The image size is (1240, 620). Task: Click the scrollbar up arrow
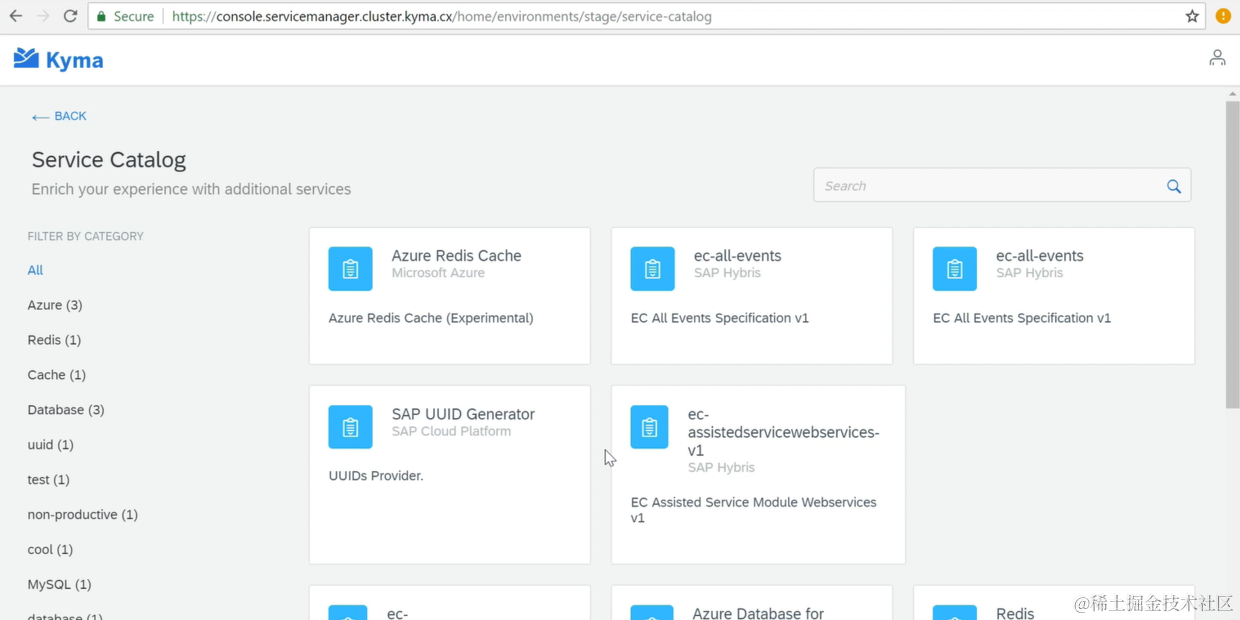click(1232, 93)
